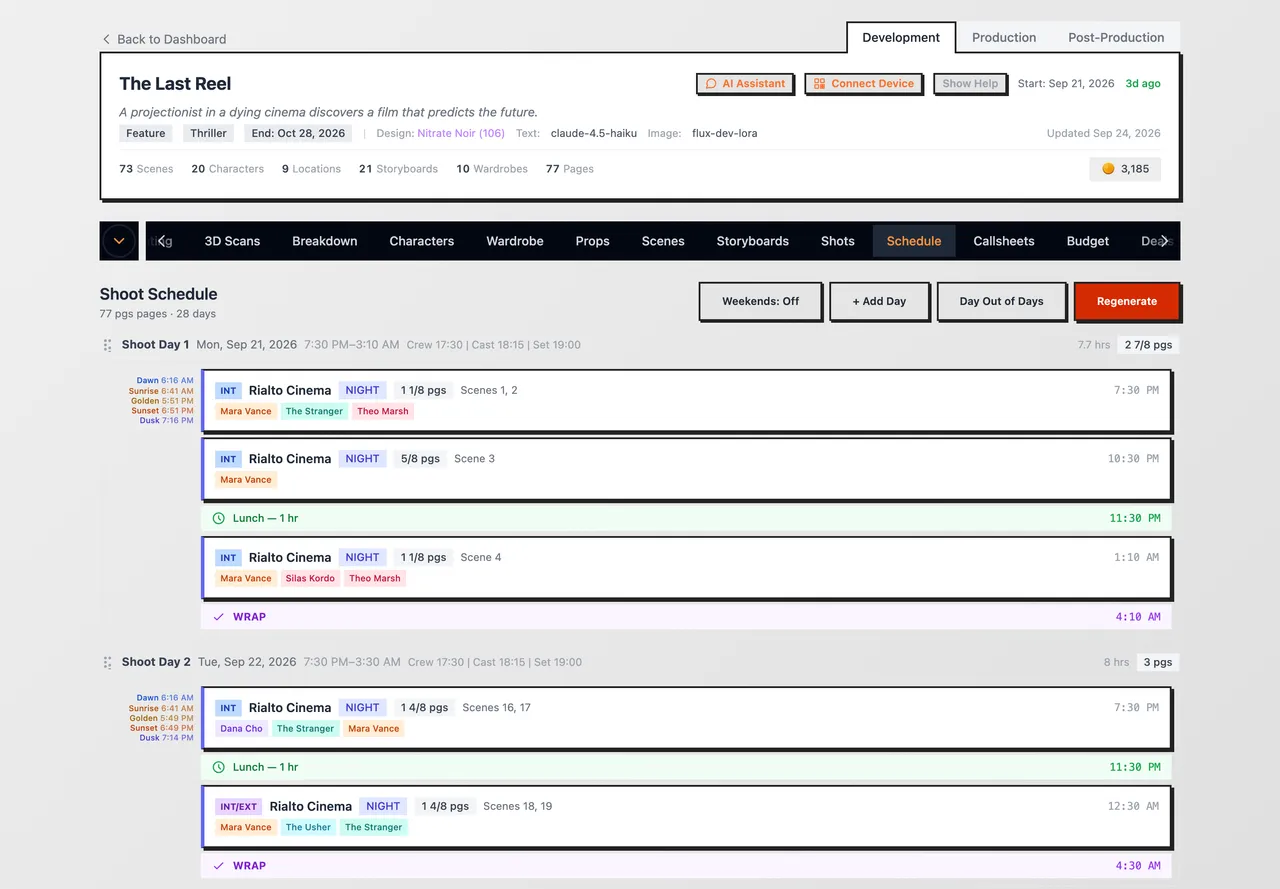The height and width of the screenshot is (889, 1280).
Task: Follow the Back to Dashboard link
Action: click(x=164, y=39)
